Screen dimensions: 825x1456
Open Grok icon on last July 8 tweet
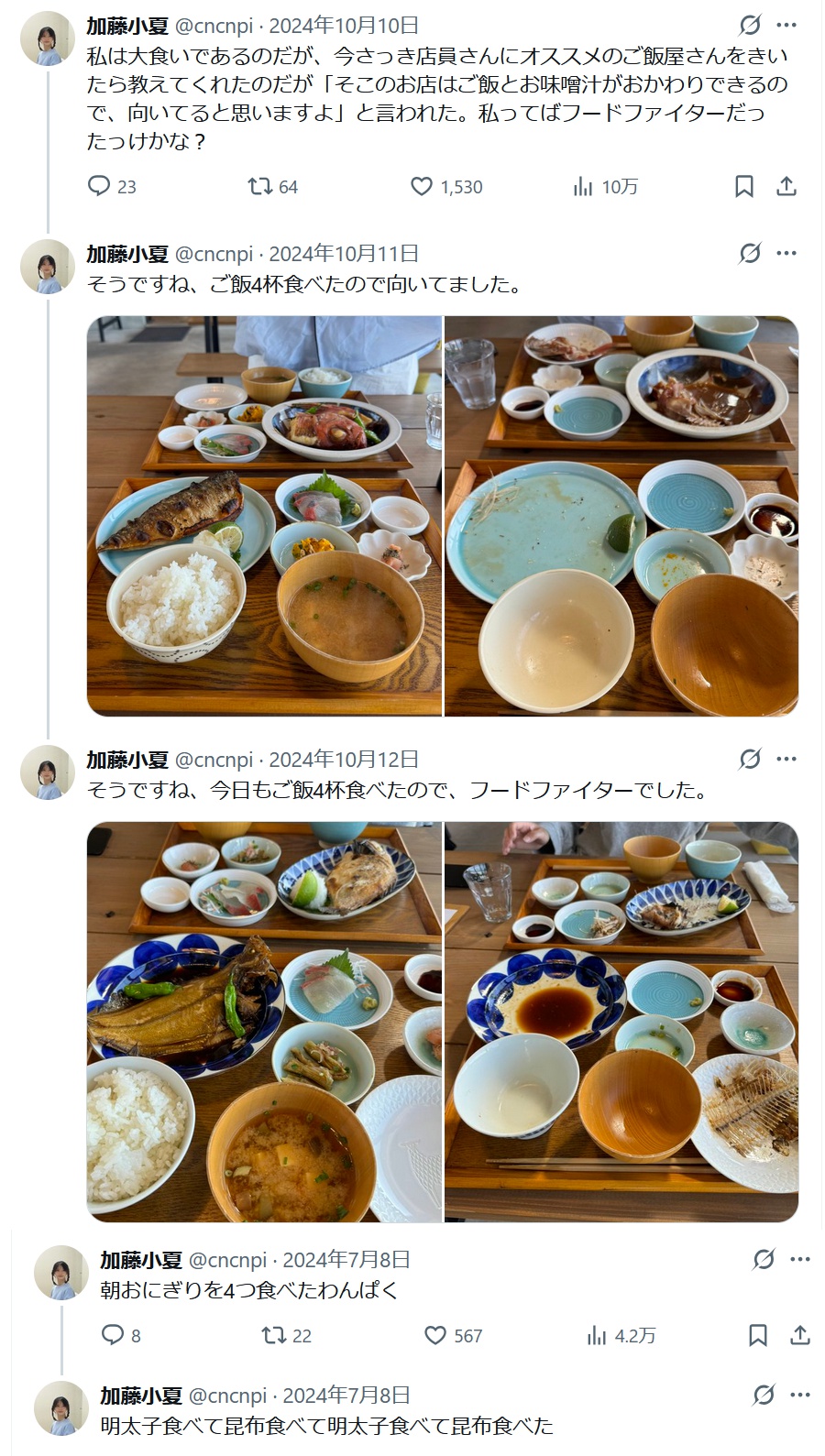coord(764,1396)
